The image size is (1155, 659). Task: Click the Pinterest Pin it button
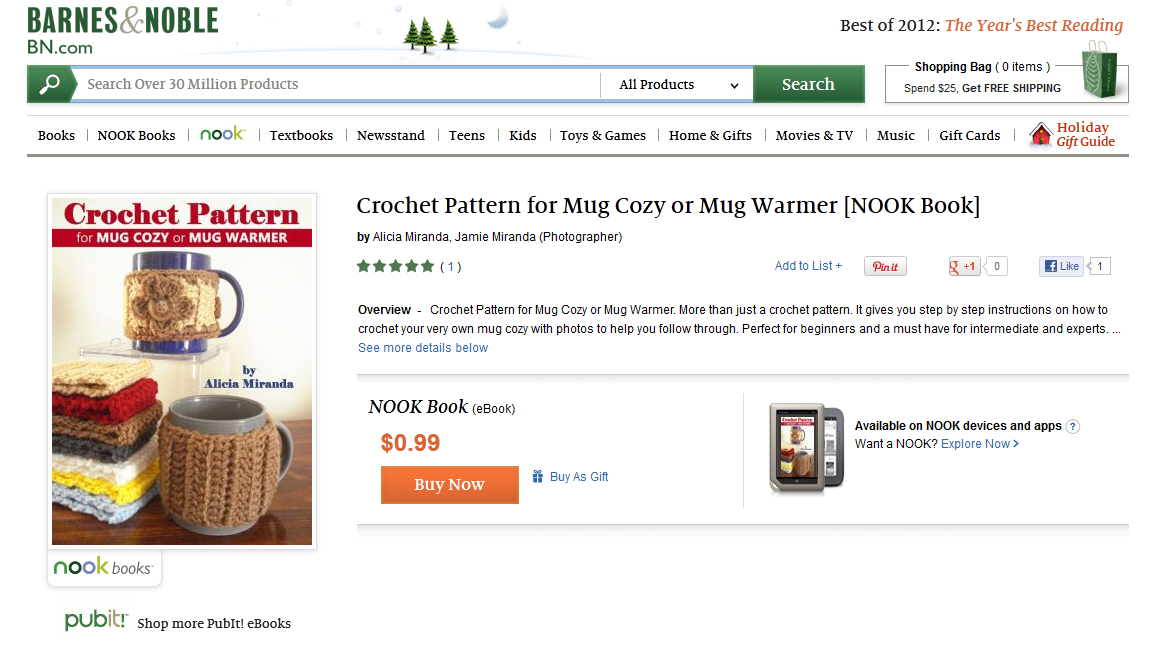(885, 266)
